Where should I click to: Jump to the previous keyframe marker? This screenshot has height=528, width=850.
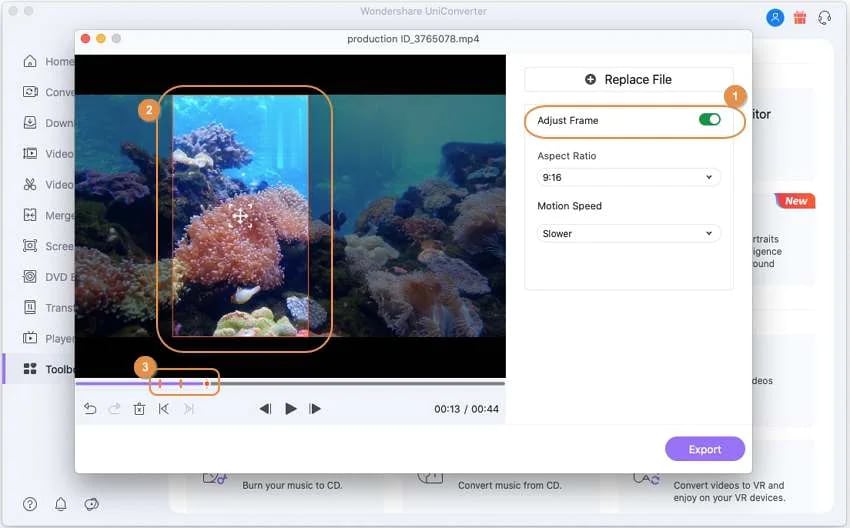[164, 409]
